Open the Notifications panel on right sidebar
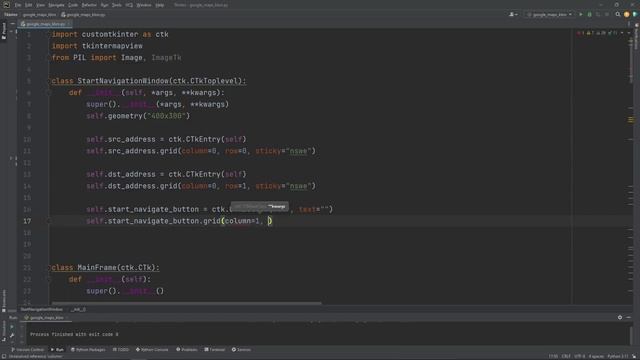Screen dimensions: 640x360 [636, 37]
